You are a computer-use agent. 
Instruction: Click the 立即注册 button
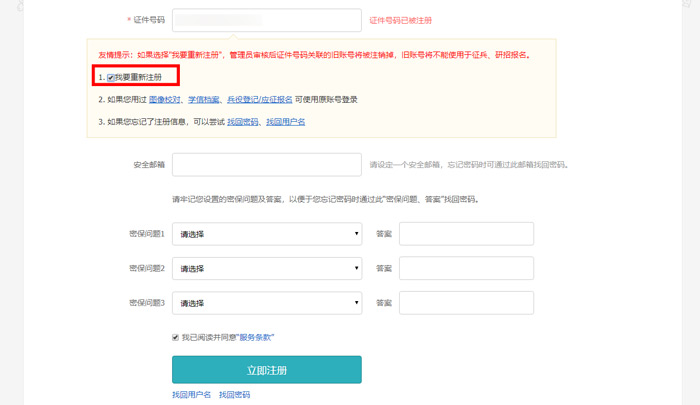[267, 370]
